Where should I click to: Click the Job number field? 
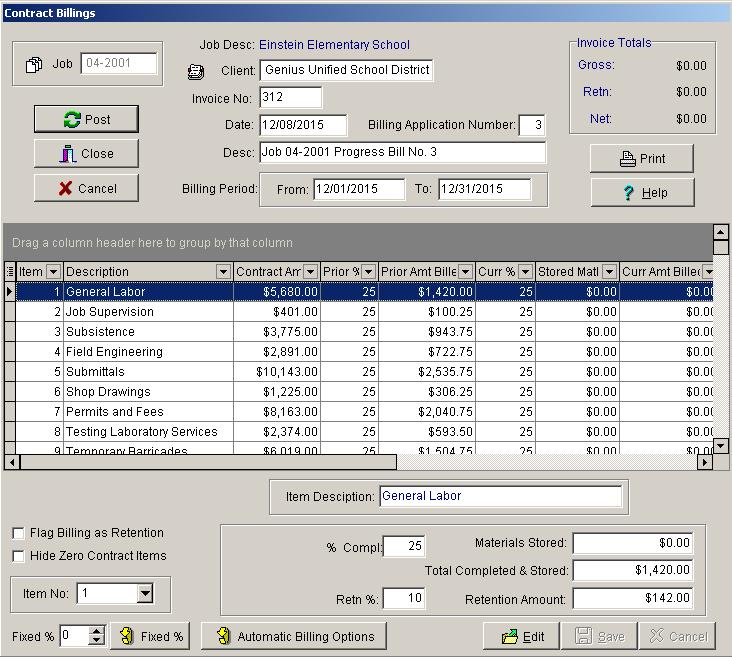[x=119, y=63]
